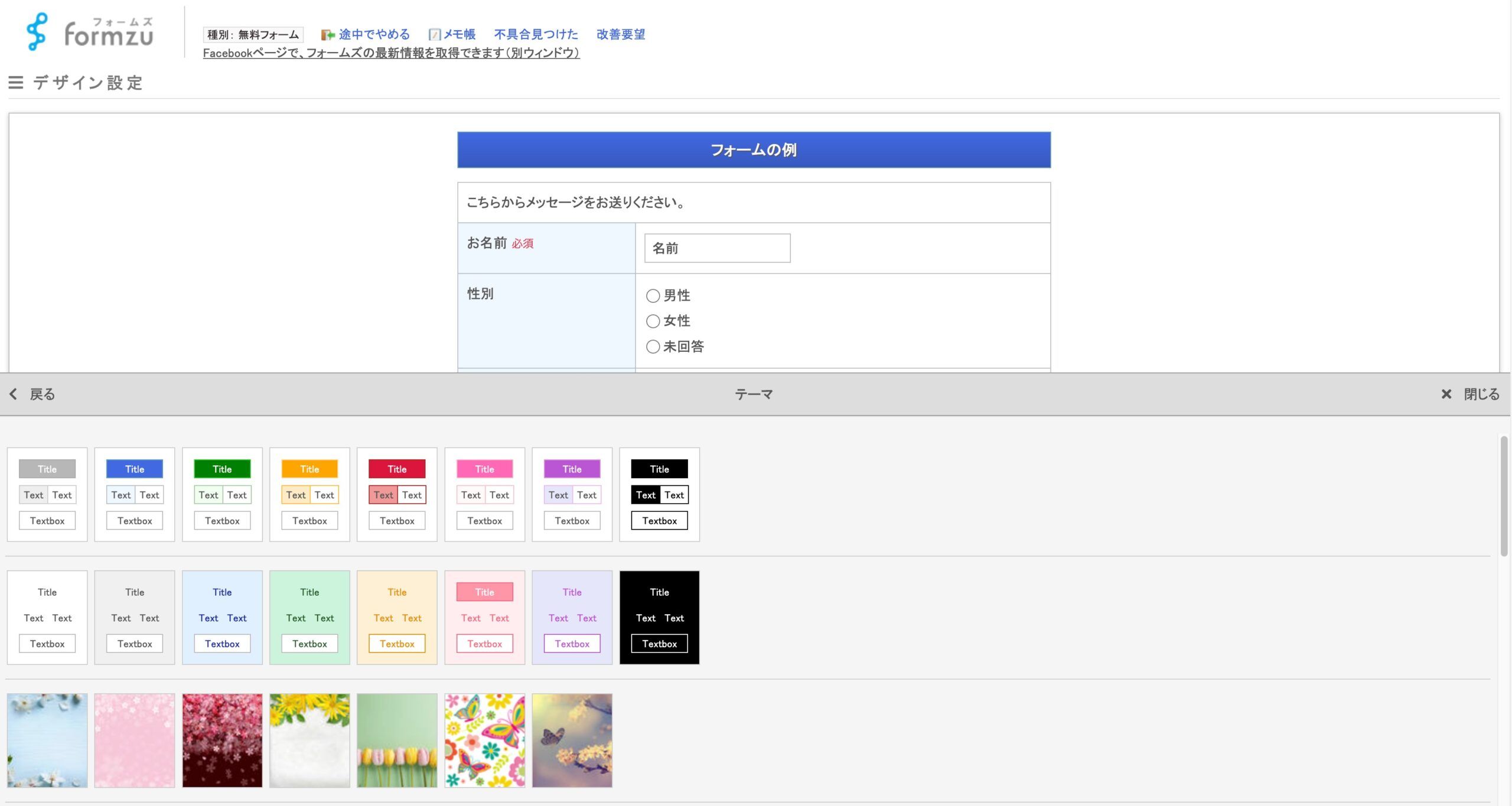Pick the solid black background theme

tap(659, 618)
